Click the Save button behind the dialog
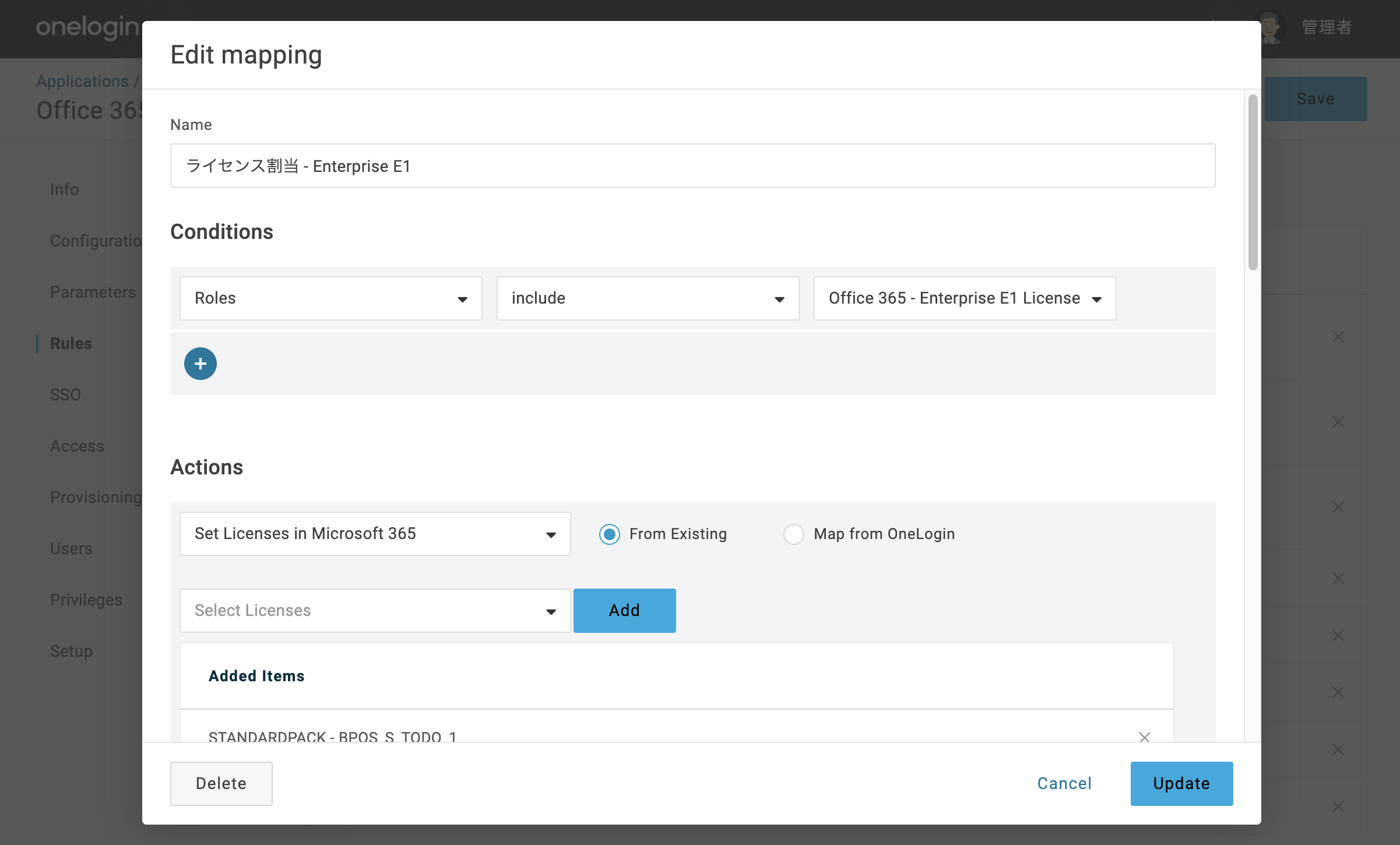The image size is (1400, 845). (x=1315, y=99)
